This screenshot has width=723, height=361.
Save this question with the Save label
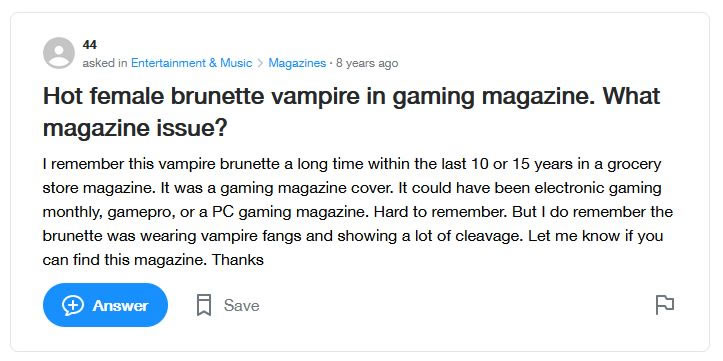[242, 305]
